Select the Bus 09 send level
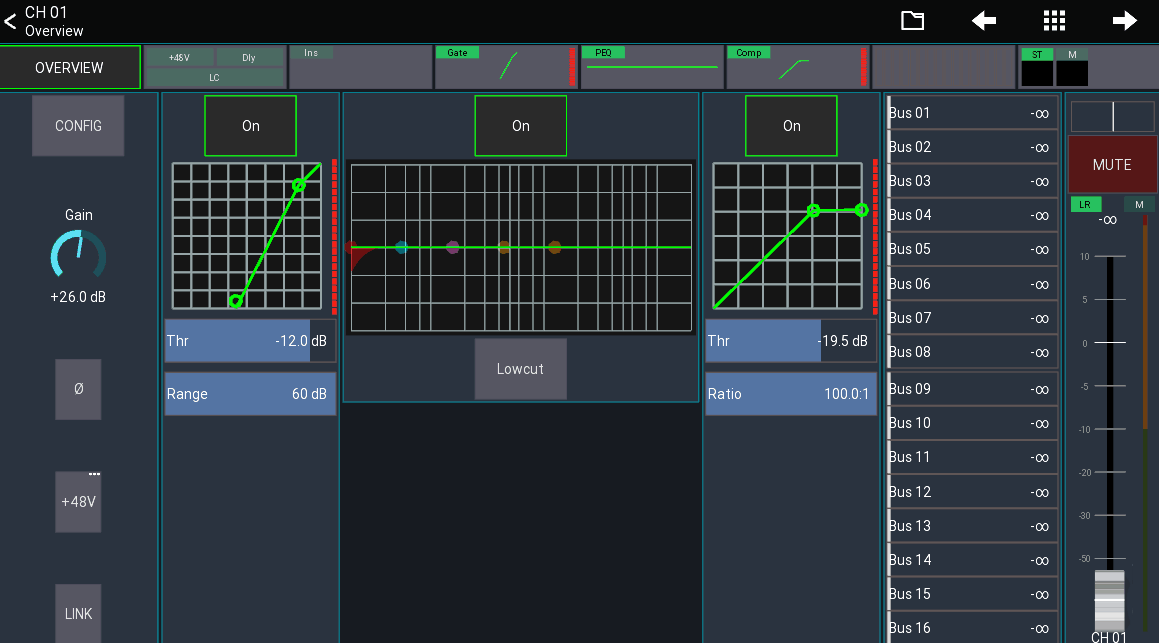The image size is (1159, 643). pyautogui.click(x=972, y=389)
